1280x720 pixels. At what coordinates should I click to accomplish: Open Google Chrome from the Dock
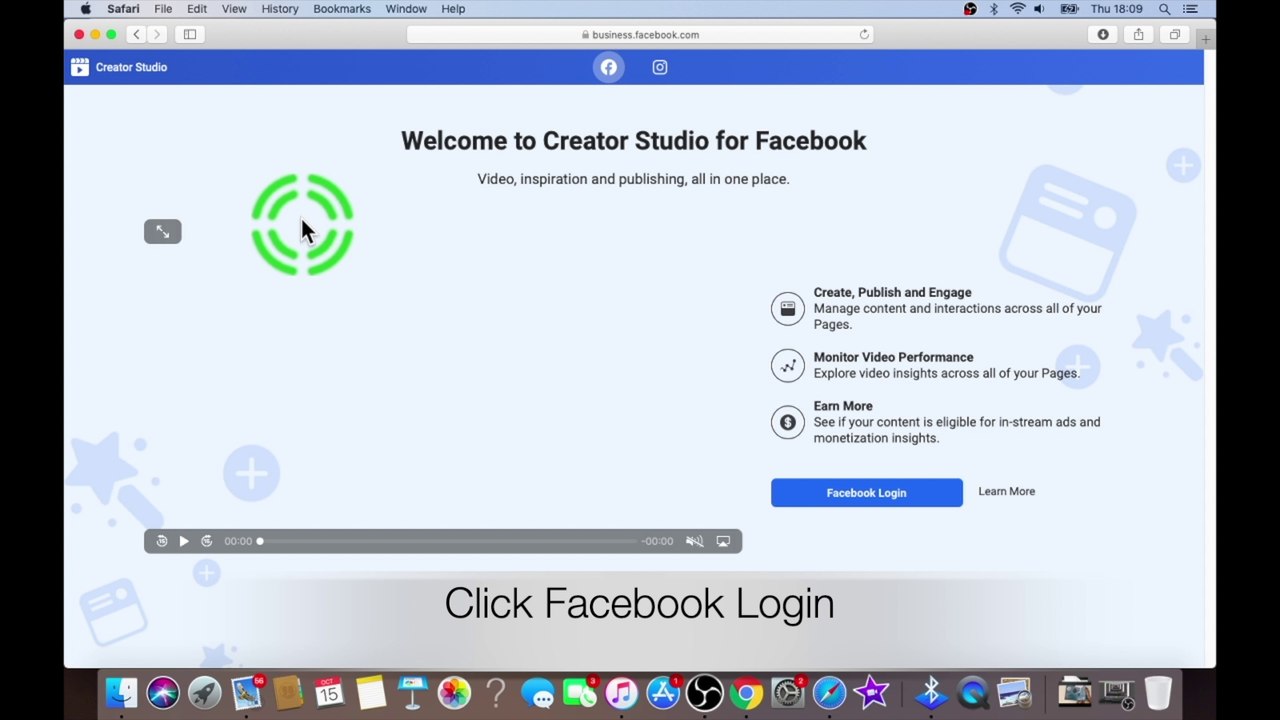(x=746, y=693)
